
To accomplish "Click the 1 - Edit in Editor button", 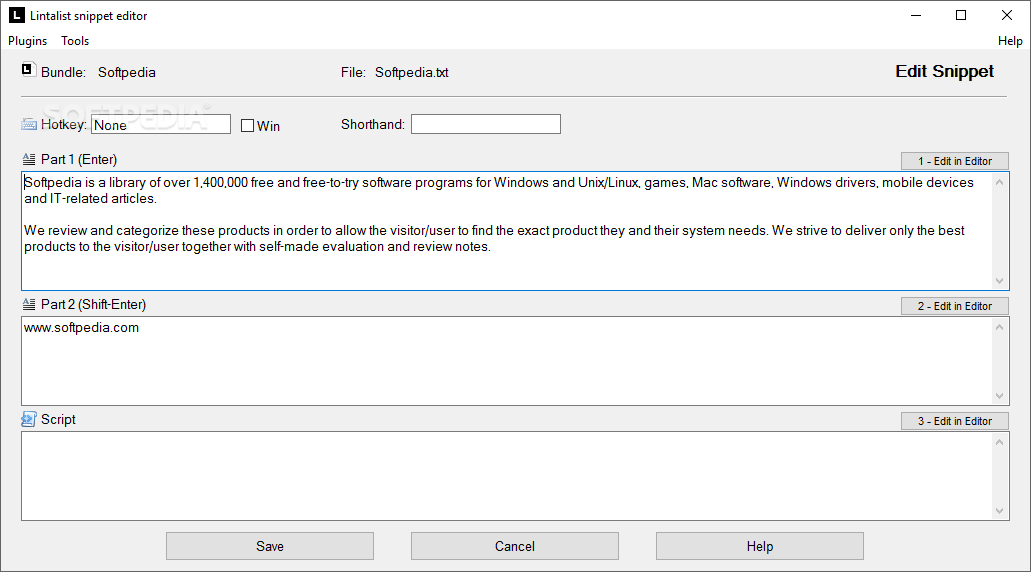I will tap(955, 161).
